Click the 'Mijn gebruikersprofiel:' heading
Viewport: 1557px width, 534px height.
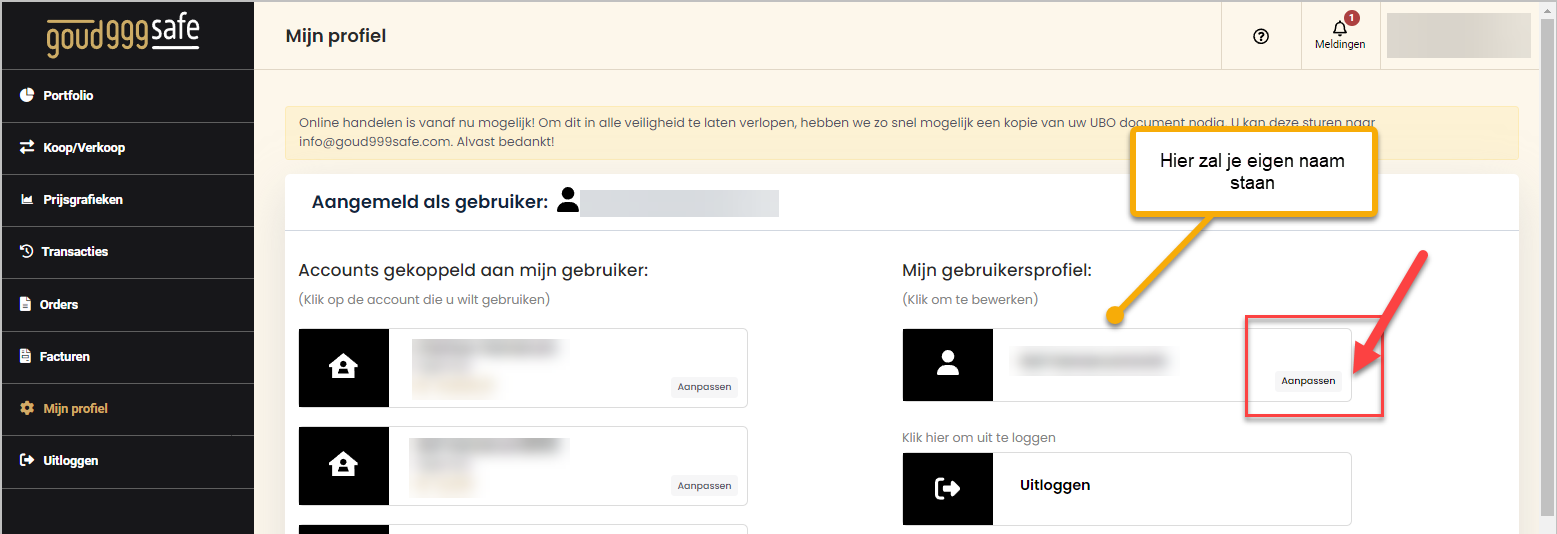point(997,270)
